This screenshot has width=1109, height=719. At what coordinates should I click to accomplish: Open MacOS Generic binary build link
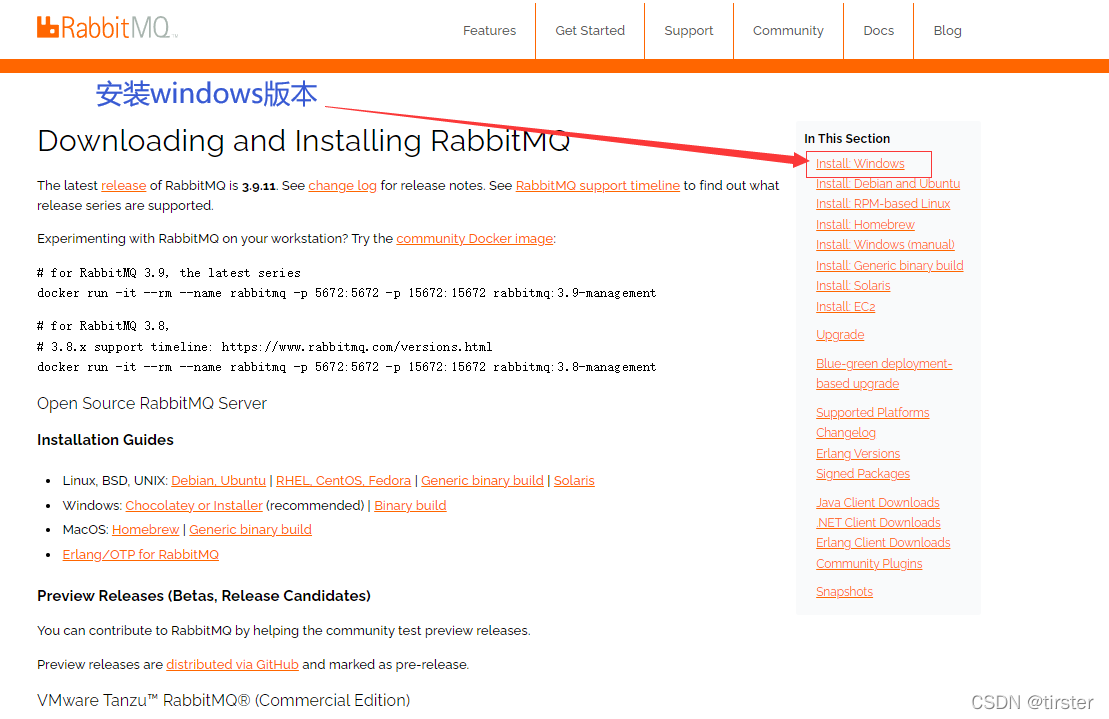[x=250, y=530]
